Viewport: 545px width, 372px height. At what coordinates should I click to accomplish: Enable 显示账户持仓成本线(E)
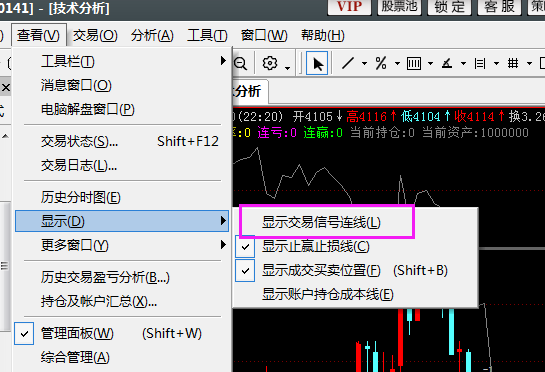(356, 294)
